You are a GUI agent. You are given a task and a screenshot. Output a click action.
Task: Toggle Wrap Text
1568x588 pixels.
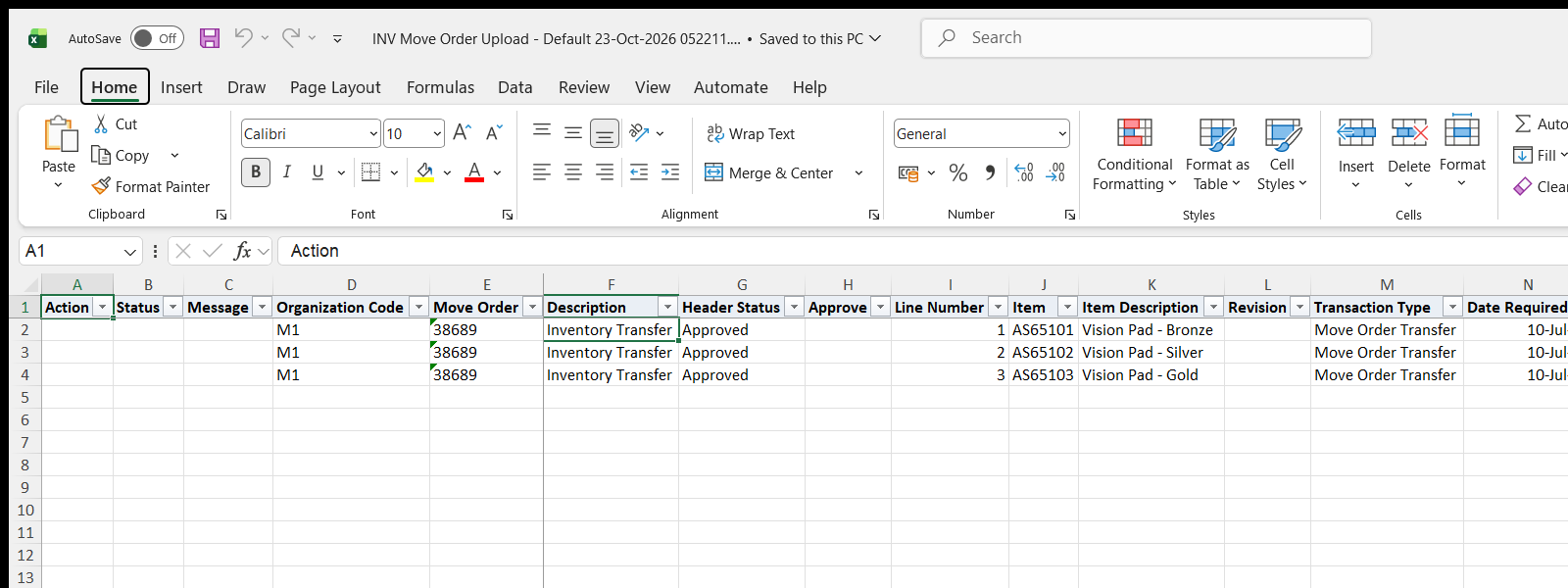752,133
